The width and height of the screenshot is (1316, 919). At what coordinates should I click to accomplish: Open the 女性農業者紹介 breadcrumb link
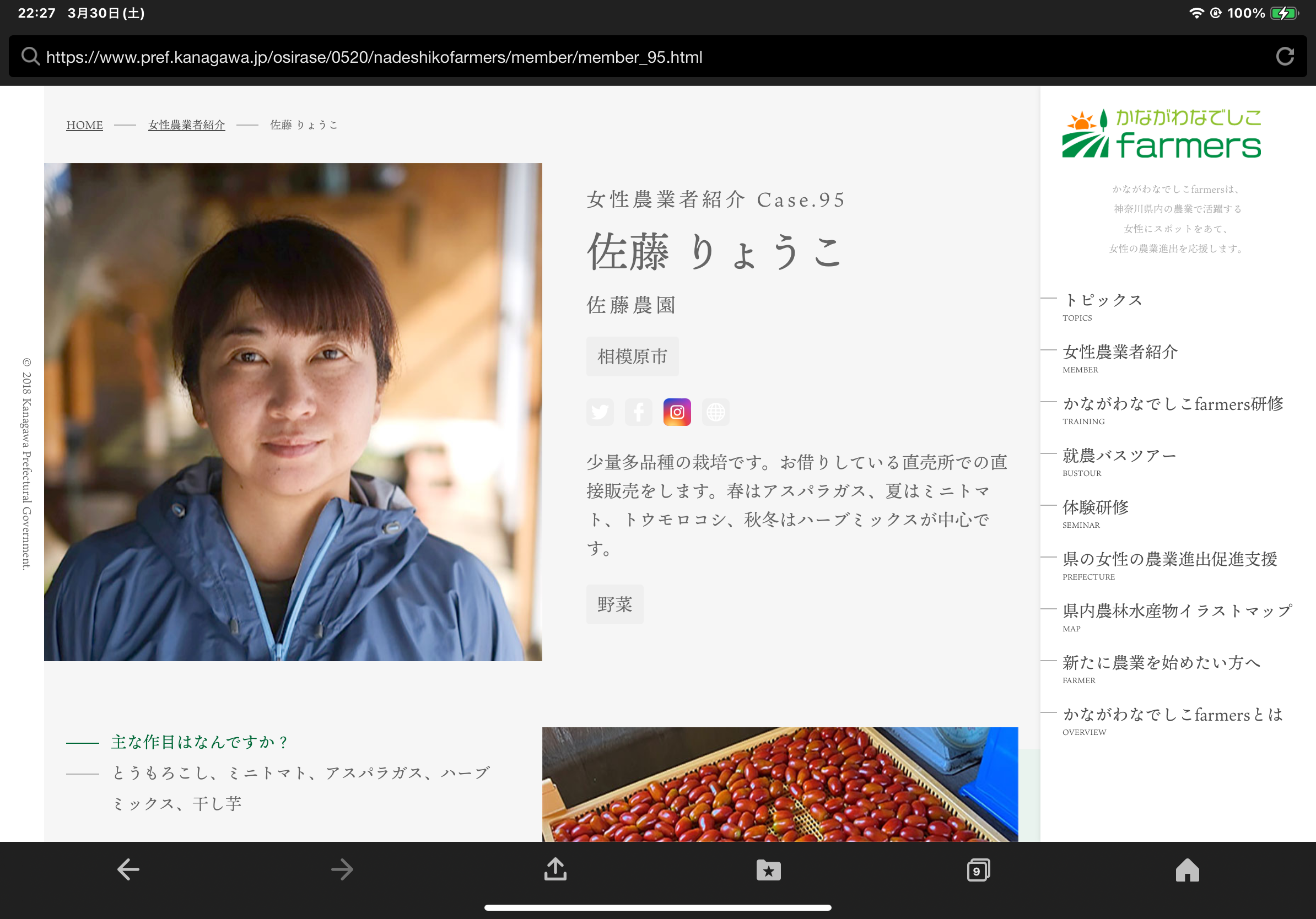click(x=186, y=125)
